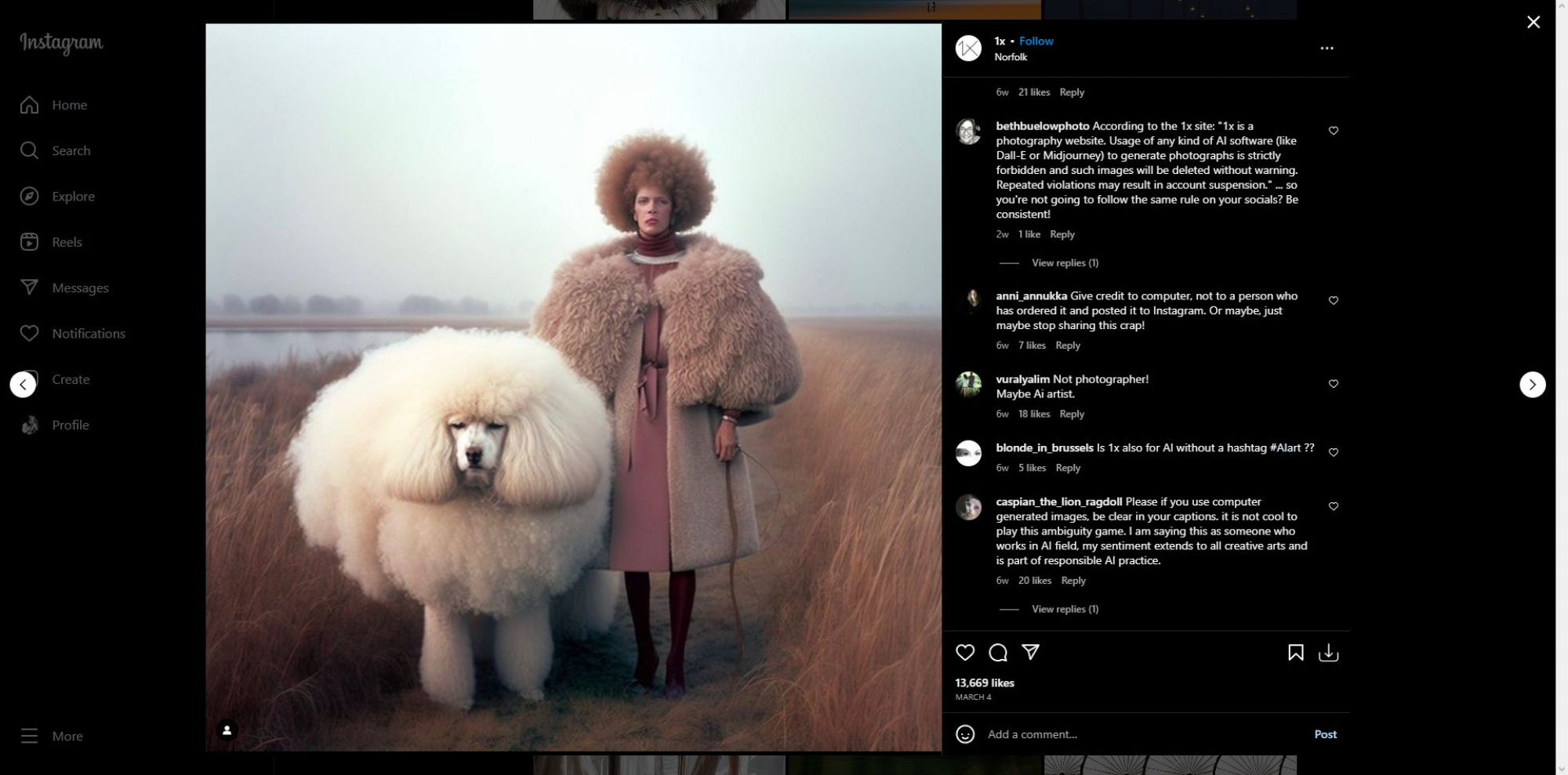Expand replies under caspian_the_lion_ragdoll's comment

pyautogui.click(x=1065, y=610)
